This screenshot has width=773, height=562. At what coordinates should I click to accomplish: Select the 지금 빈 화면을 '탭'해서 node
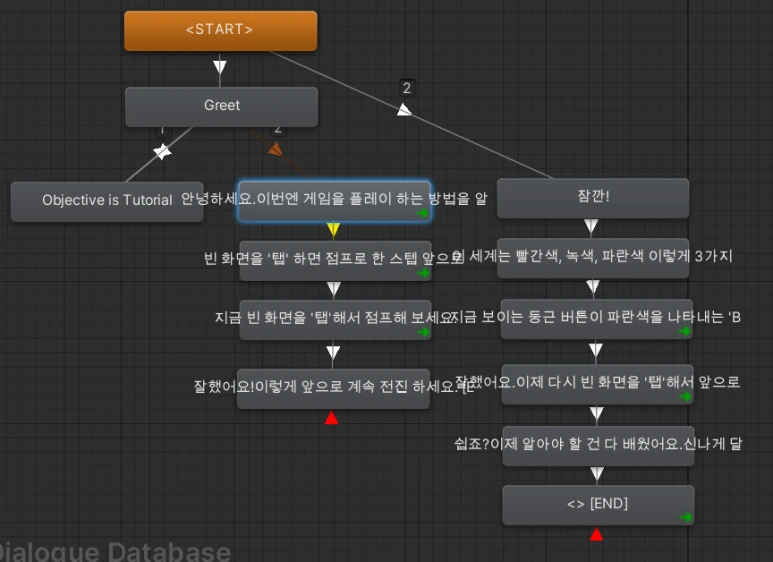335,320
